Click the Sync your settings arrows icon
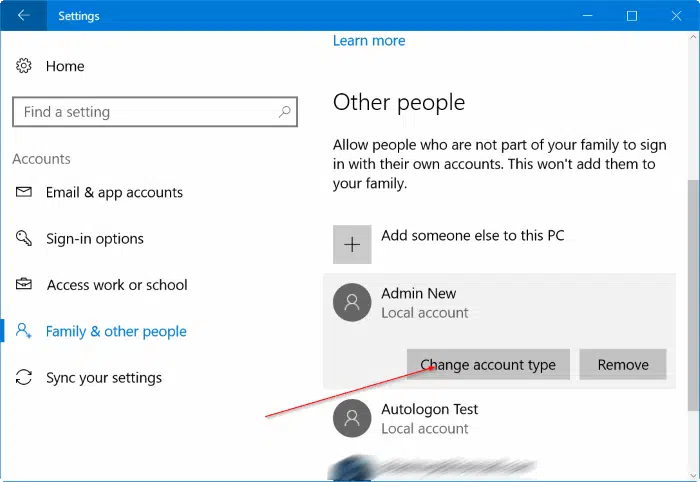Screen dimensions: 700x482 24,377
